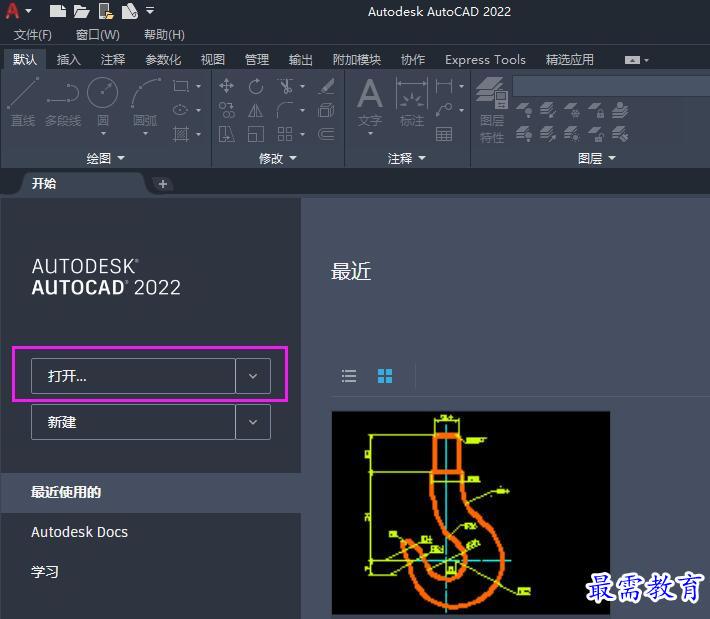Click the 新建 button
Screen dimensions: 710x619
pyautogui.click(x=133, y=422)
